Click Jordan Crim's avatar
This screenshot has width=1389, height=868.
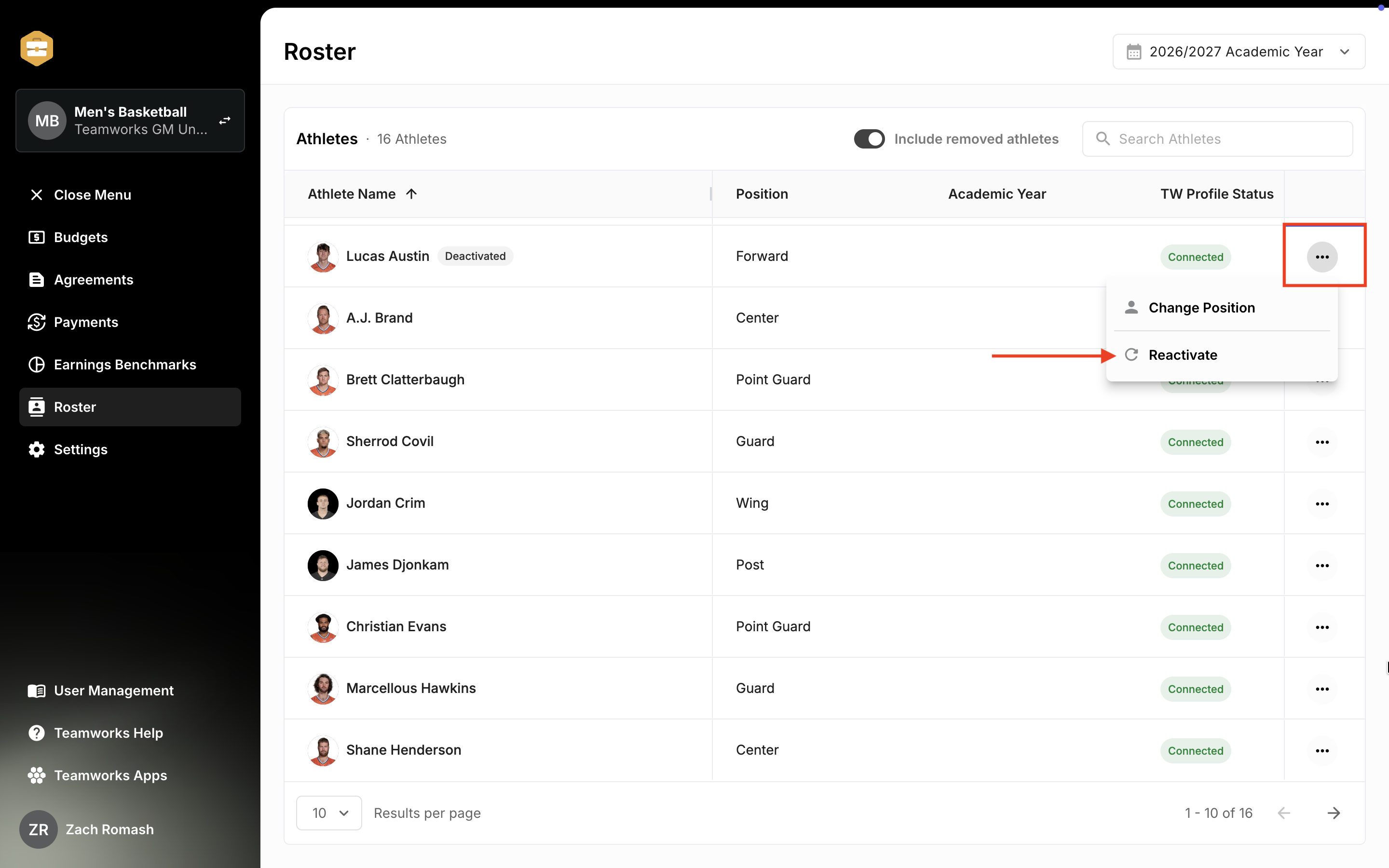323,504
